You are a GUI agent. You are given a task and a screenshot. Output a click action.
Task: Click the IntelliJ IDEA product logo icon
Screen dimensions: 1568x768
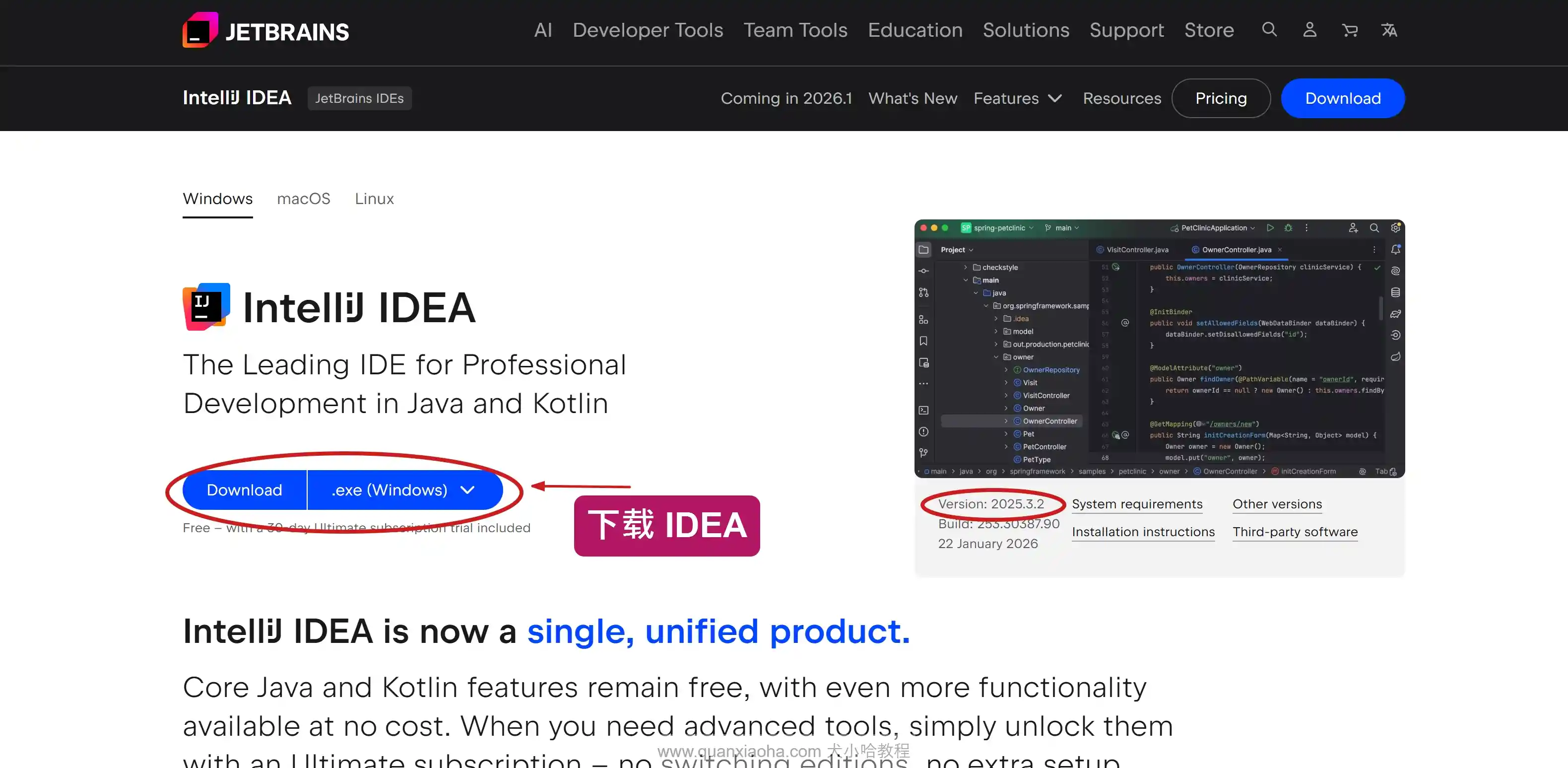tap(206, 306)
